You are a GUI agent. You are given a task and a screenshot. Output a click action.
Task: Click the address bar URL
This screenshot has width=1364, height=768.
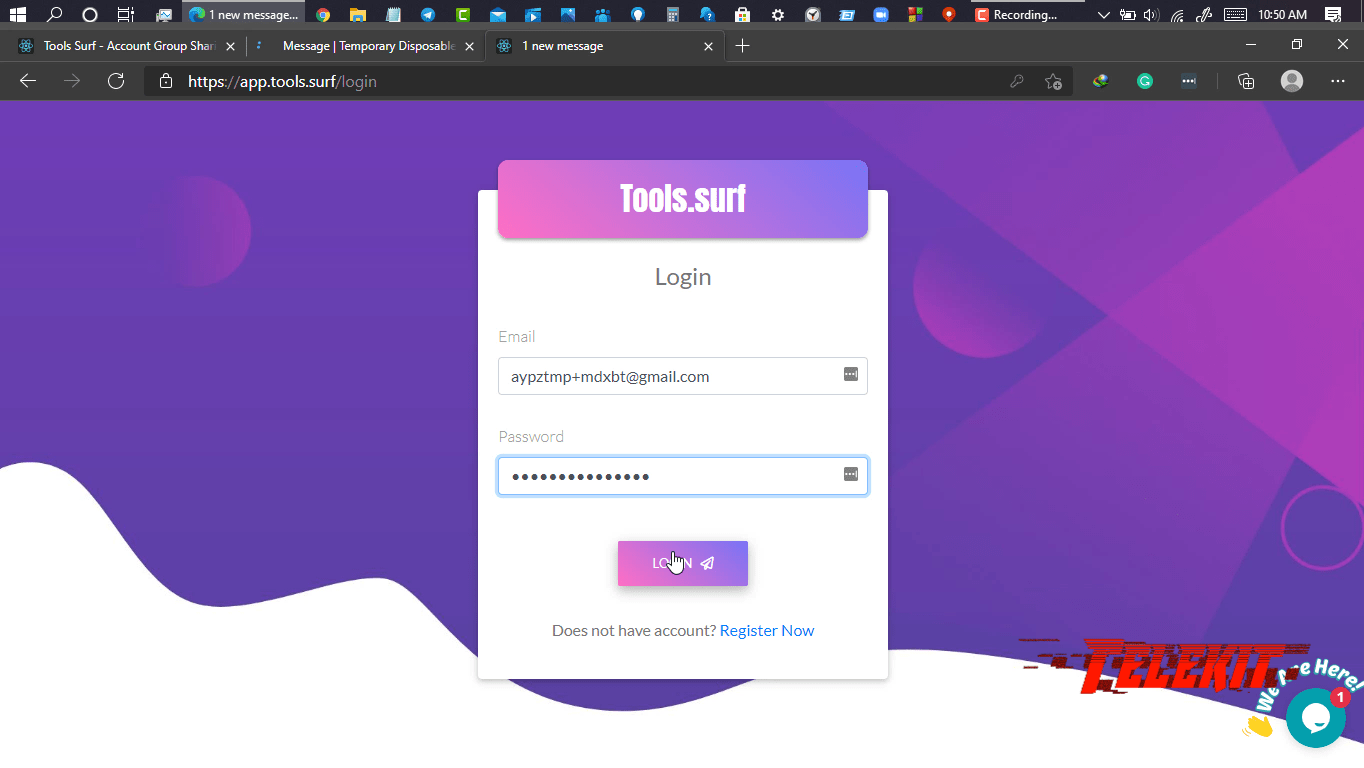click(282, 82)
